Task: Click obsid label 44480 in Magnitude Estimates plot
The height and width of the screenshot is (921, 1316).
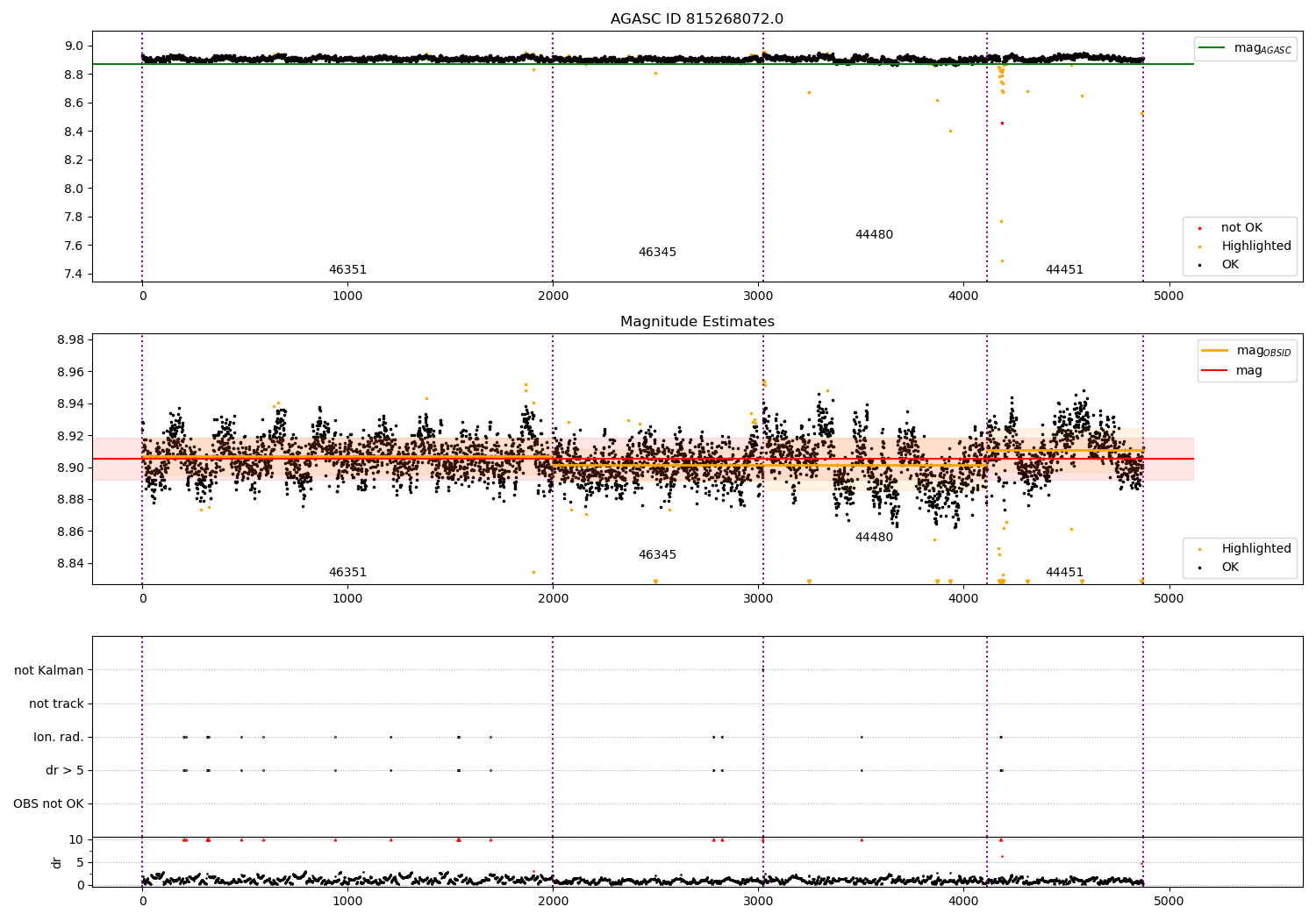Action: point(874,538)
